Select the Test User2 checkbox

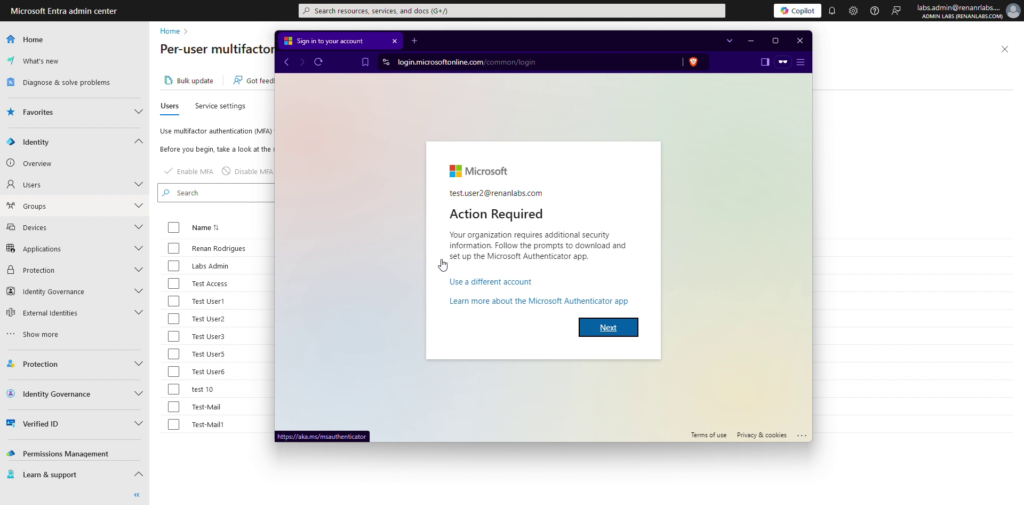pos(173,319)
